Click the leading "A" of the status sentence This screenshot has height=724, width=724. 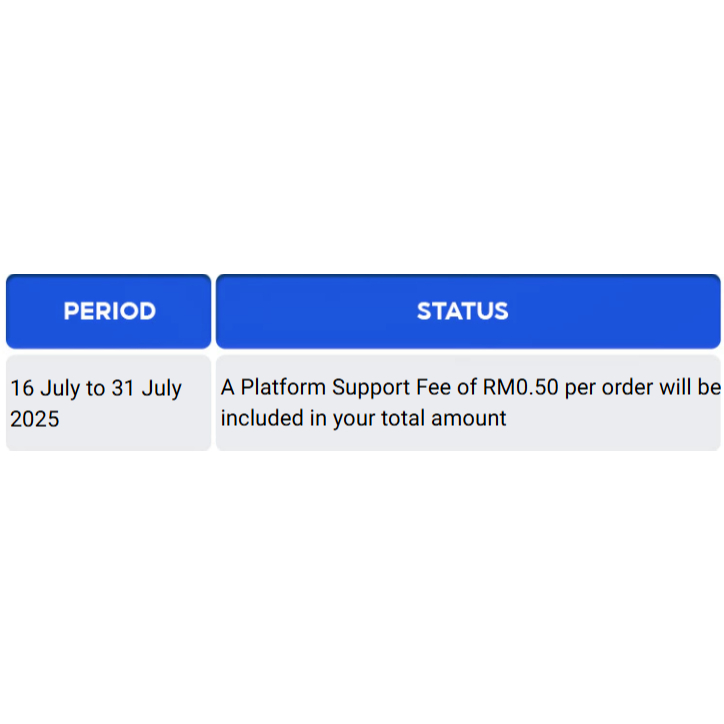(228, 388)
